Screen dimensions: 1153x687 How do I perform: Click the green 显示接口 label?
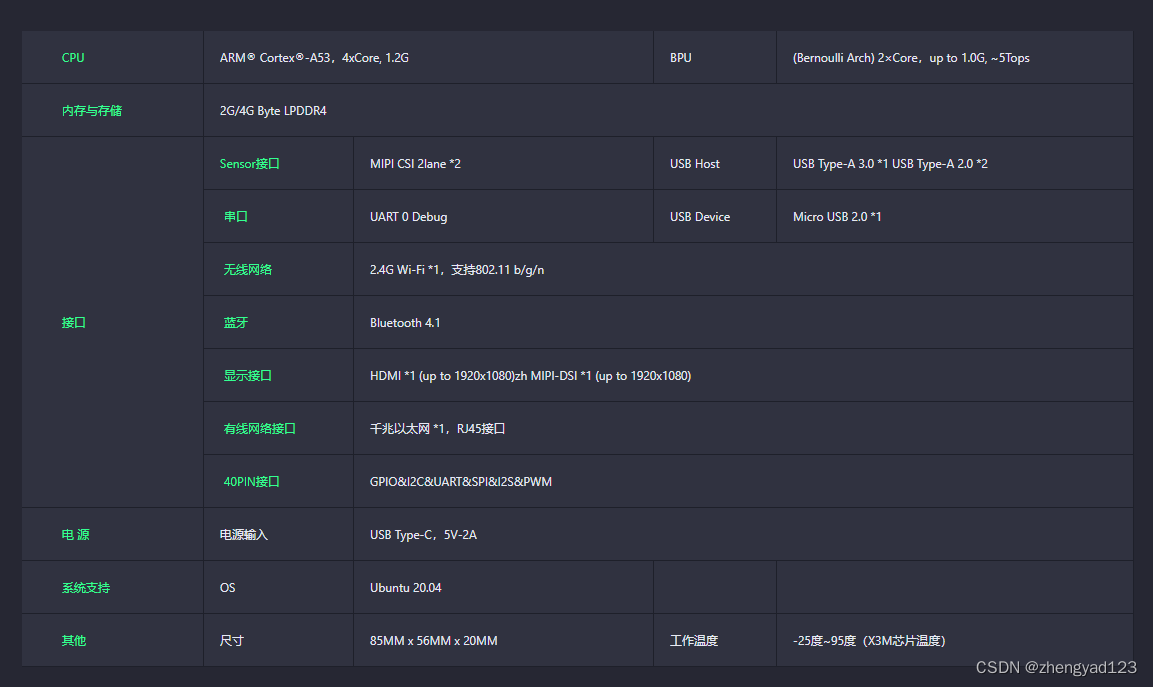pyautogui.click(x=248, y=375)
